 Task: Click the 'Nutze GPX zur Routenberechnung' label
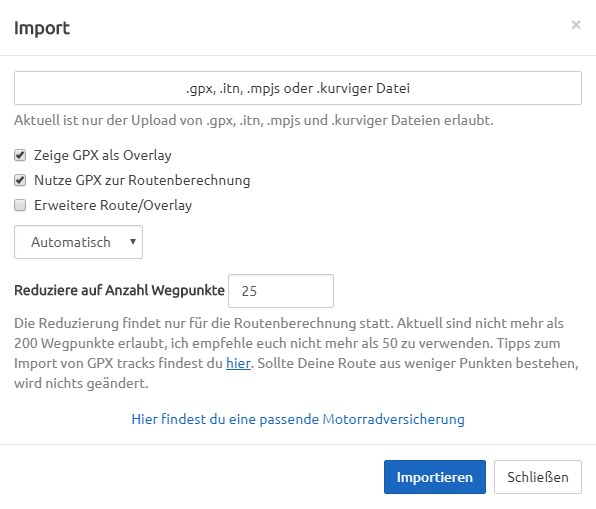[142, 180]
